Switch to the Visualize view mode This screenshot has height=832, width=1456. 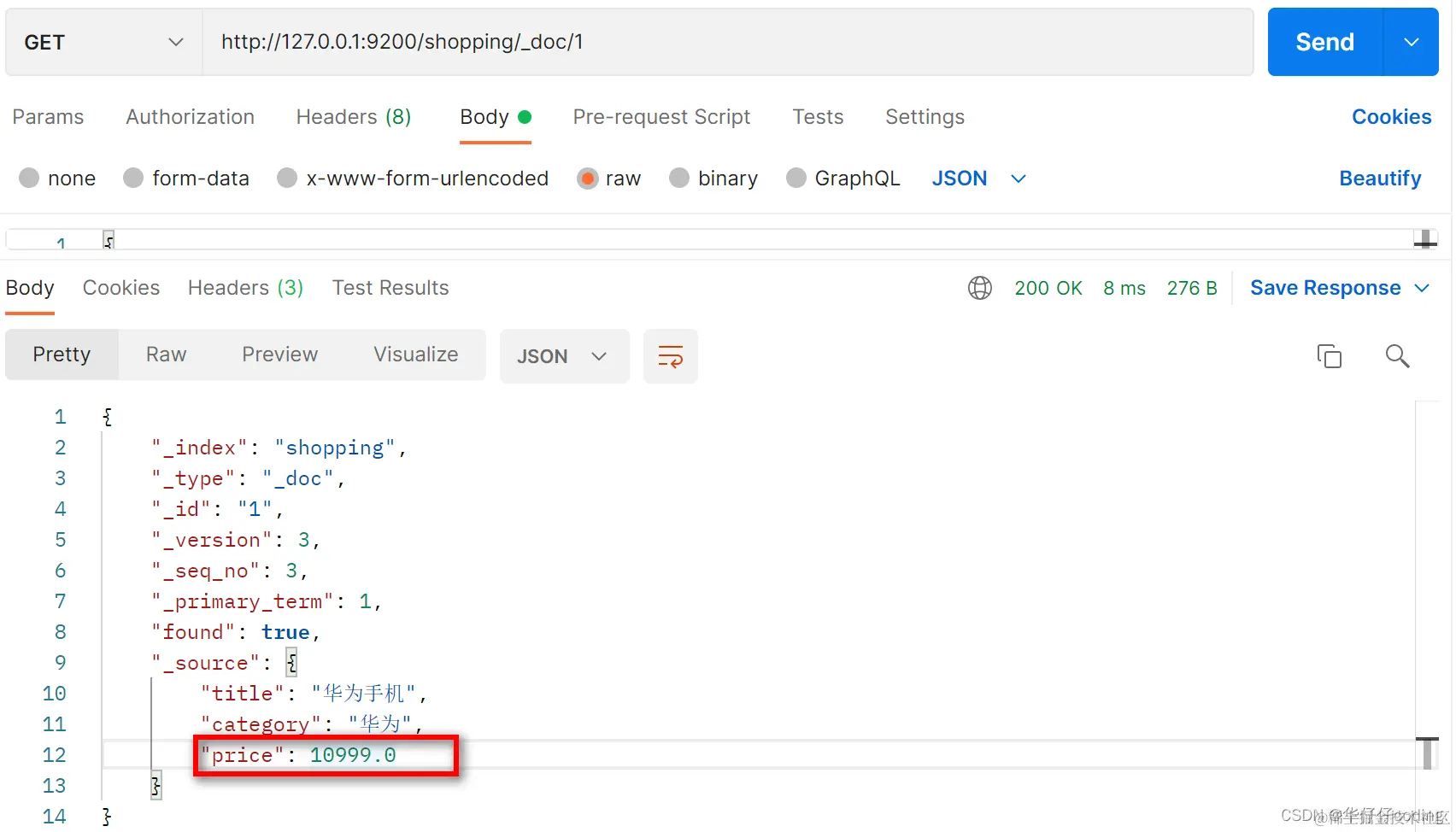click(415, 354)
